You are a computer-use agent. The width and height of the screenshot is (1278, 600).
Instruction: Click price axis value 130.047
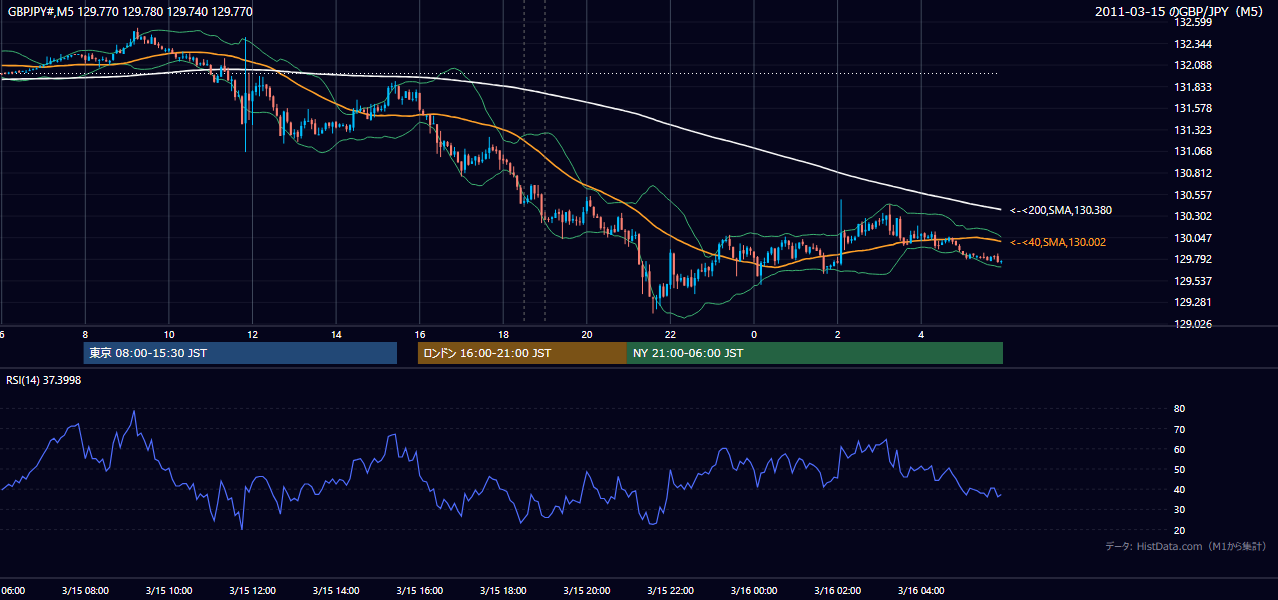1192,238
